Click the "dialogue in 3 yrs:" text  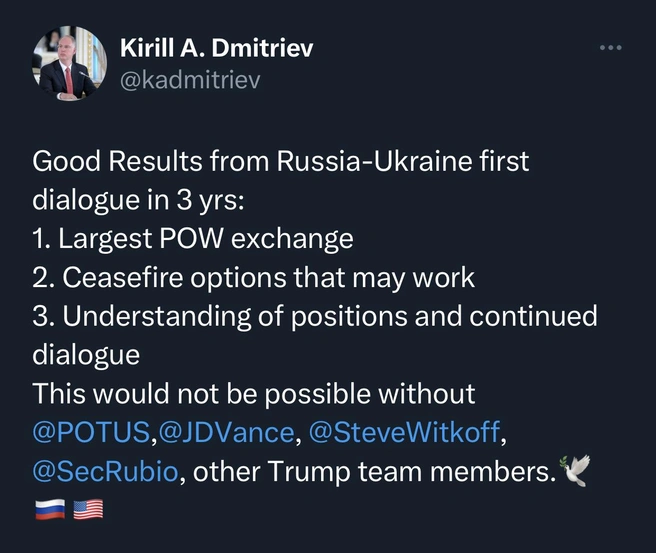[x=138, y=201]
